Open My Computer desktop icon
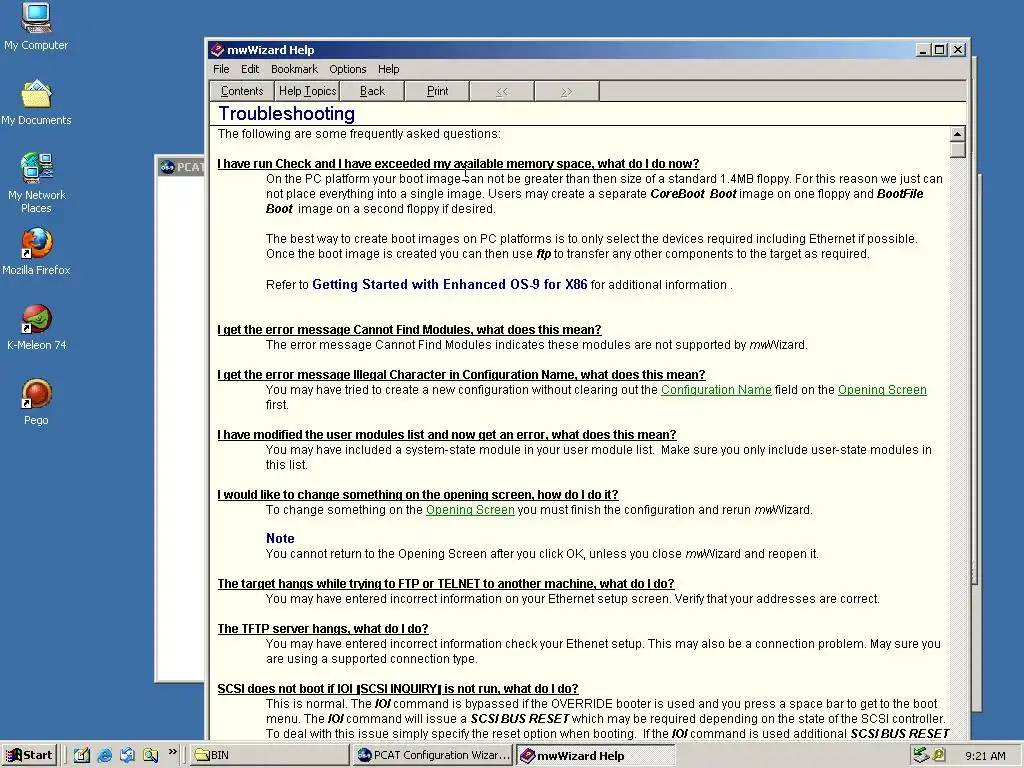This screenshot has width=1024, height=768. (37, 26)
